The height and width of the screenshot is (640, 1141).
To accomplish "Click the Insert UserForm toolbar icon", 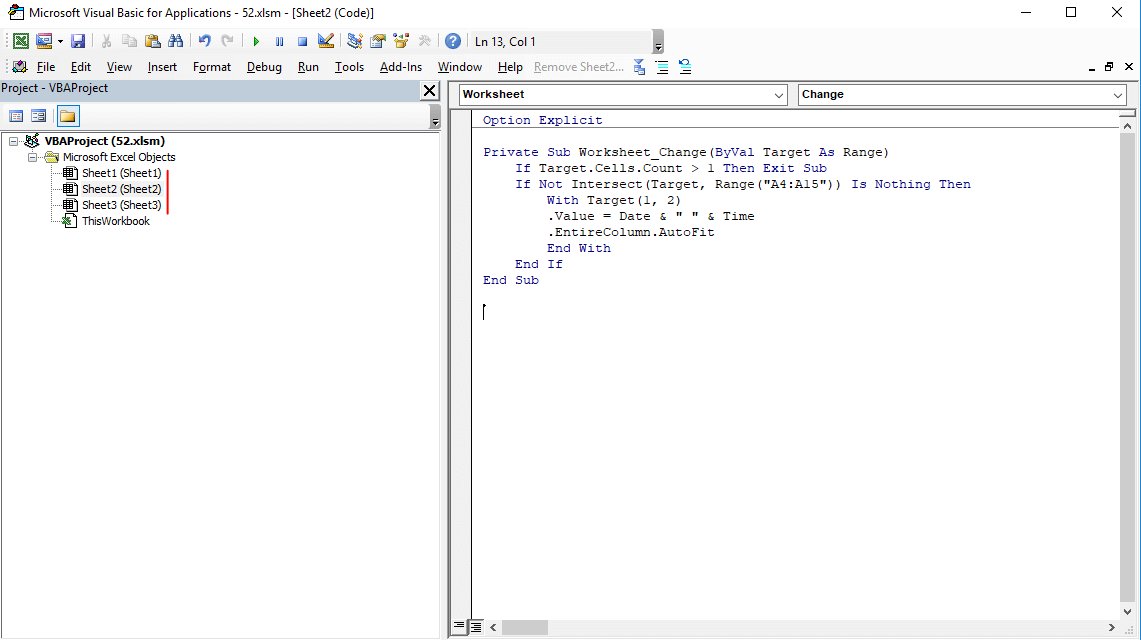I will click(x=44, y=41).
